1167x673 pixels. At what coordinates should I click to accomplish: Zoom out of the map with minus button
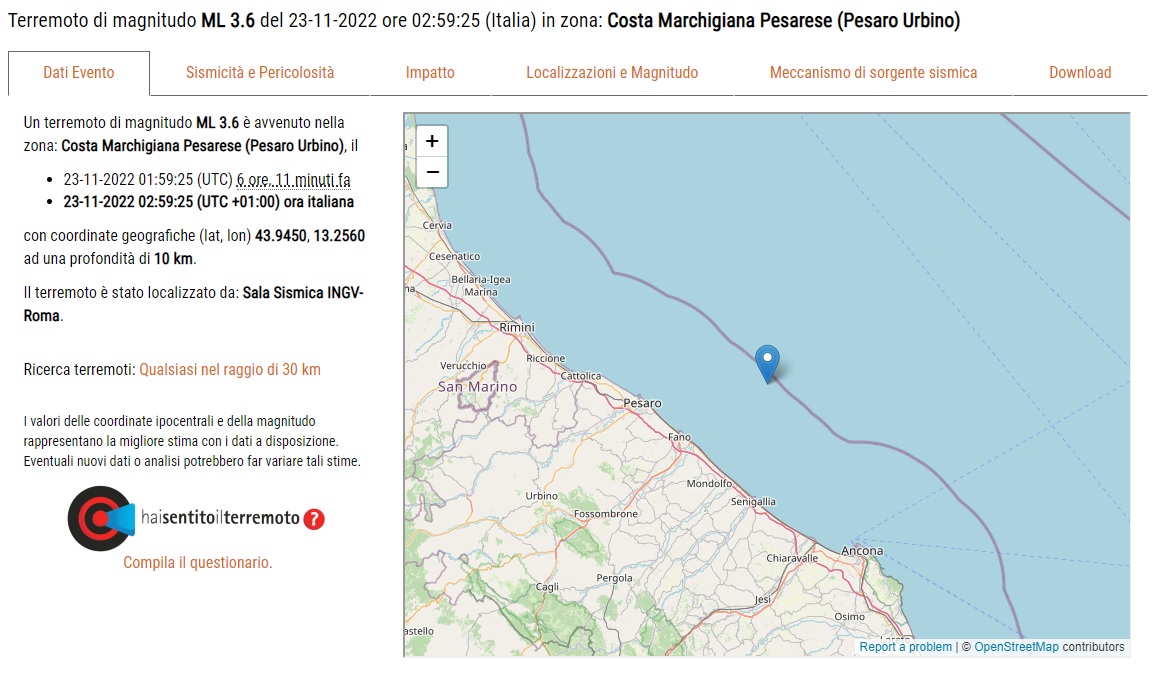432,172
